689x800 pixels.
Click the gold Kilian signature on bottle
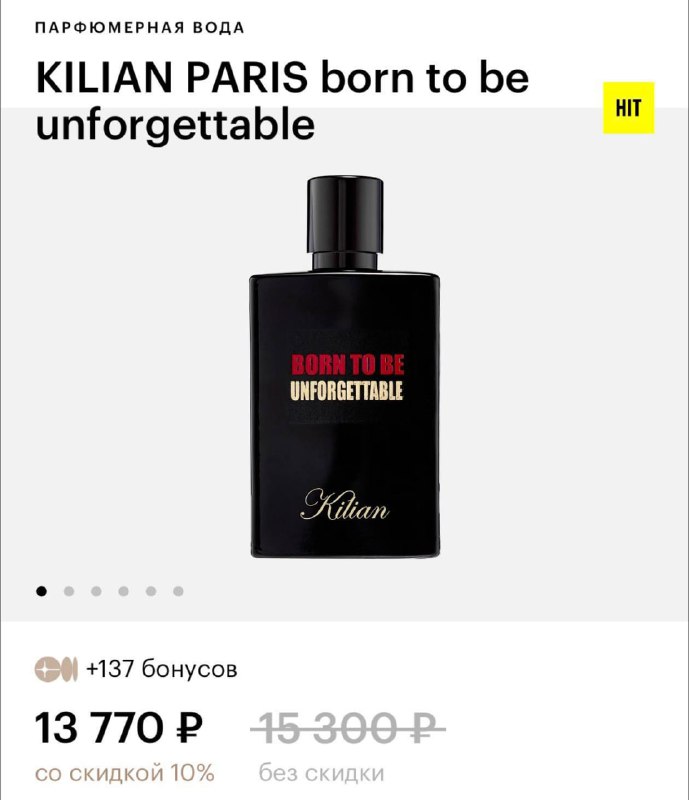[x=344, y=506]
